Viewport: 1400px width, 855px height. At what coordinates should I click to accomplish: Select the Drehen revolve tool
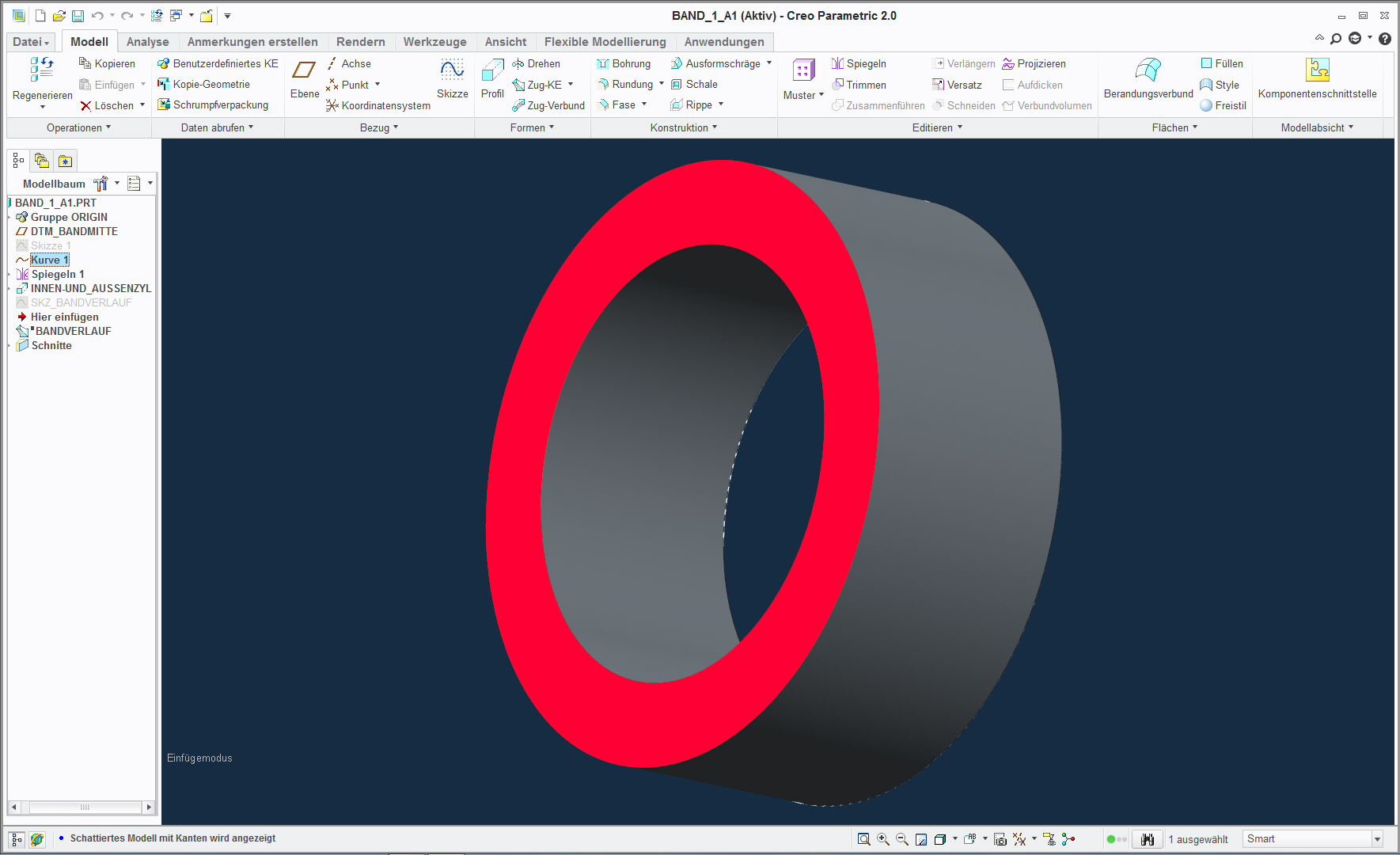click(x=536, y=63)
